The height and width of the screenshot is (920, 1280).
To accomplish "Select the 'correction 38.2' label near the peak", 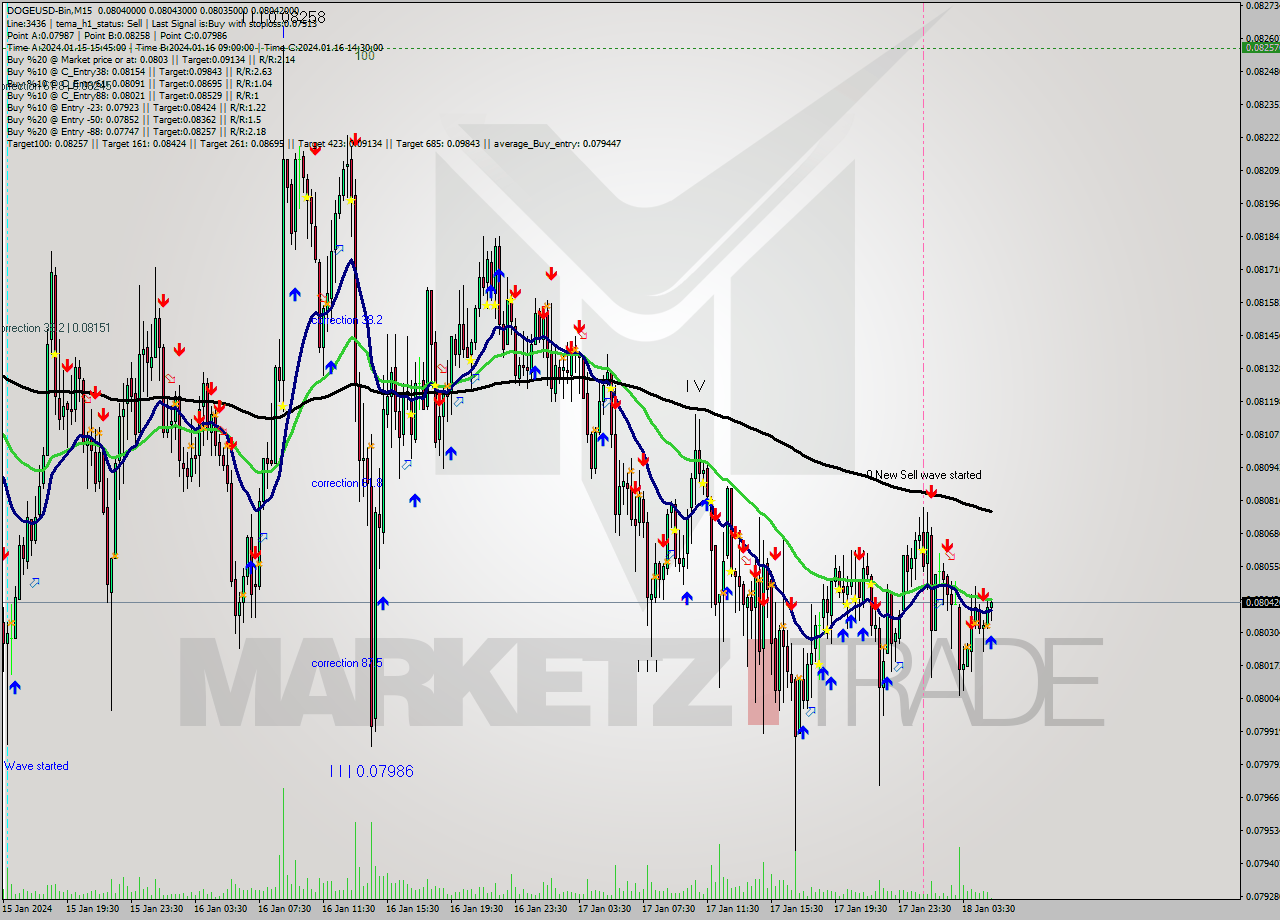I will 346,320.
